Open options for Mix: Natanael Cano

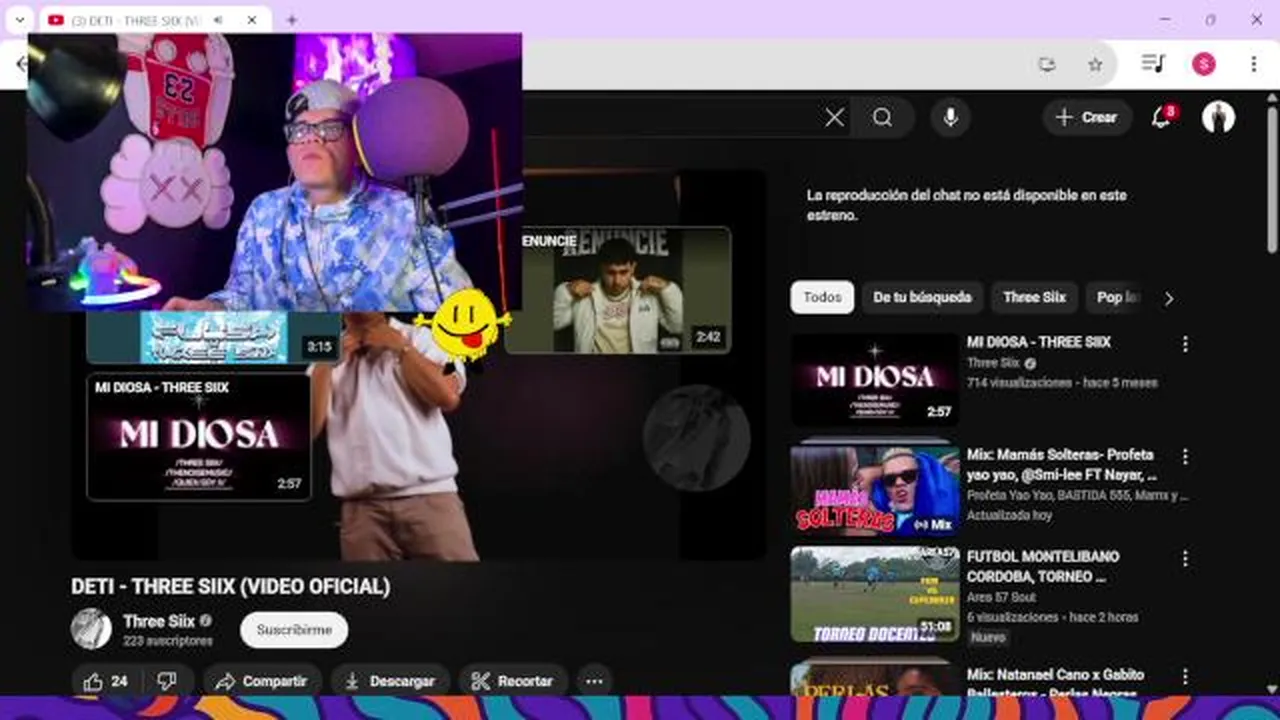pyautogui.click(x=1185, y=677)
